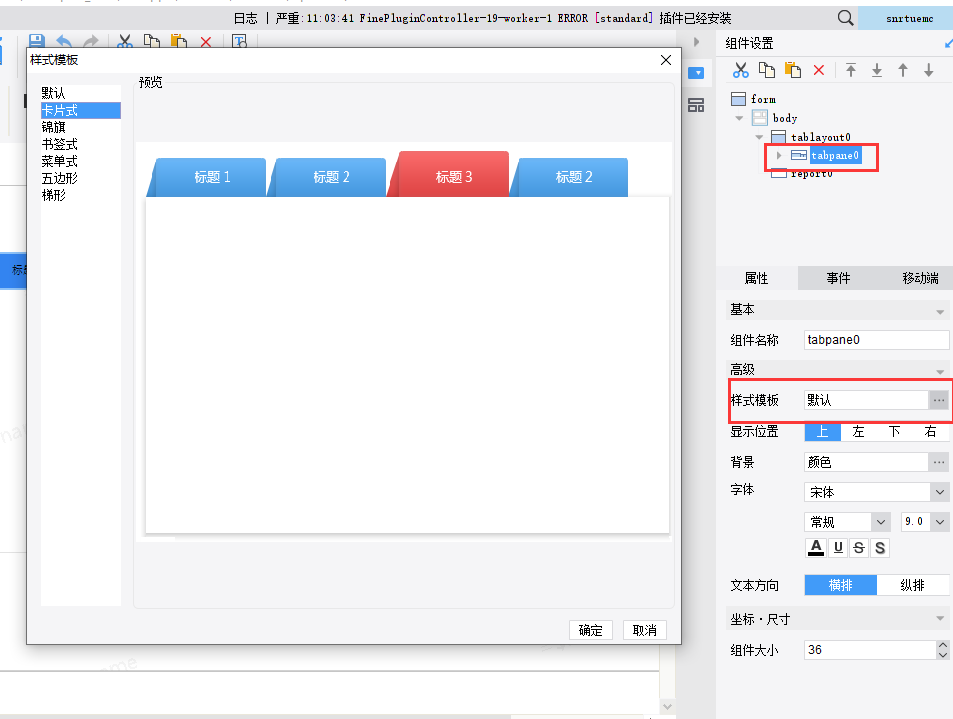
Task: Switch to the 事件 tab
Action: [x=838, y=278]
